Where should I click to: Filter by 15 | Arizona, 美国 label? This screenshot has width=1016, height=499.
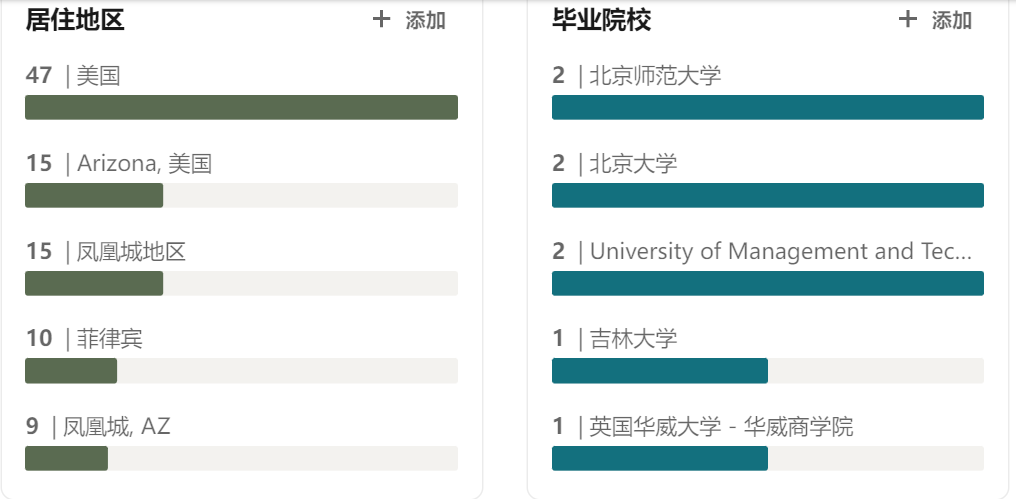[x=118, y=163]
